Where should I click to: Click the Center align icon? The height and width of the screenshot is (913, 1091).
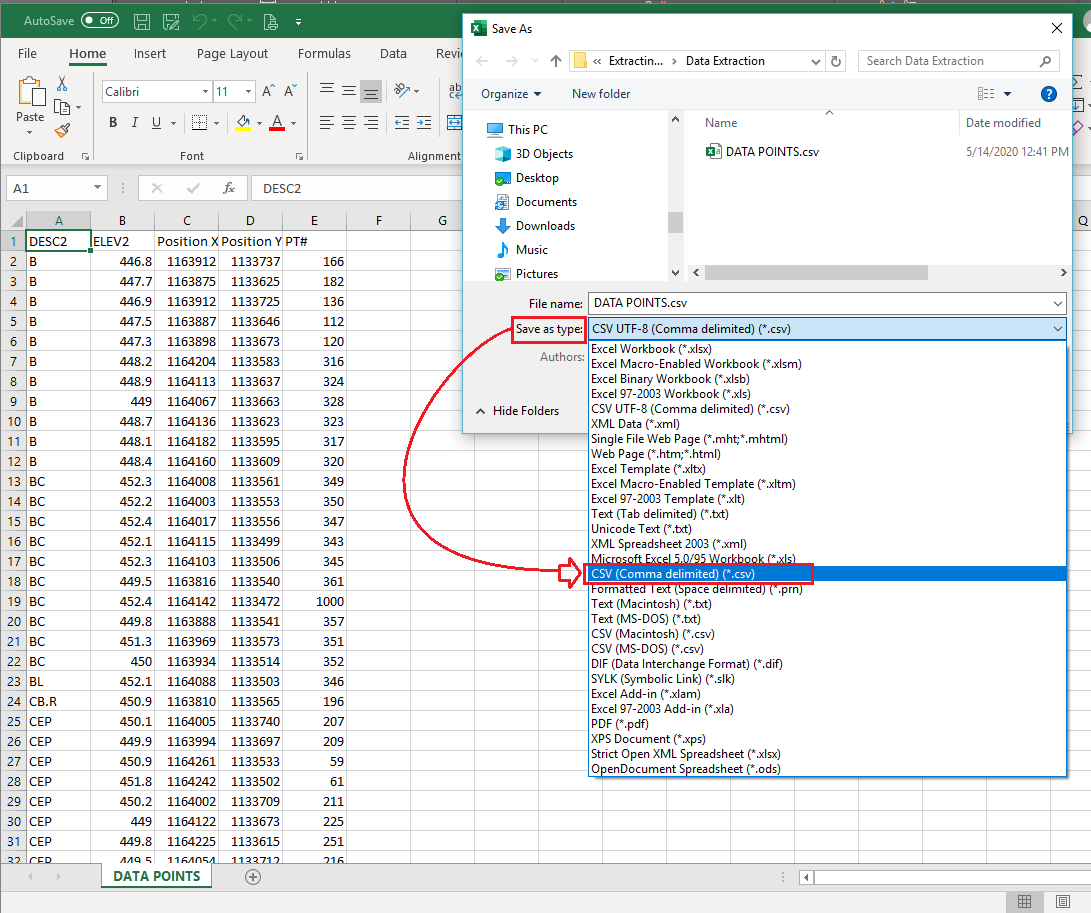point(349,123)
